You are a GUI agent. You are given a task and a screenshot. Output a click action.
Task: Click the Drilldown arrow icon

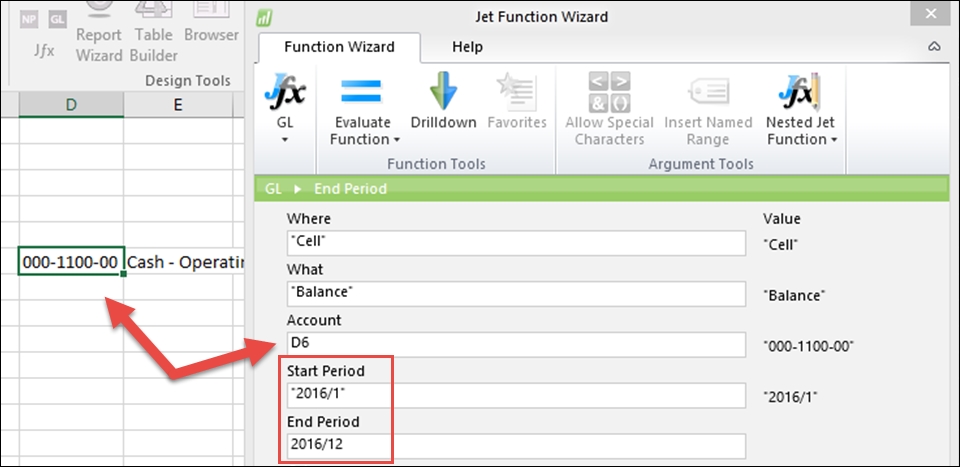pos(443,91)
